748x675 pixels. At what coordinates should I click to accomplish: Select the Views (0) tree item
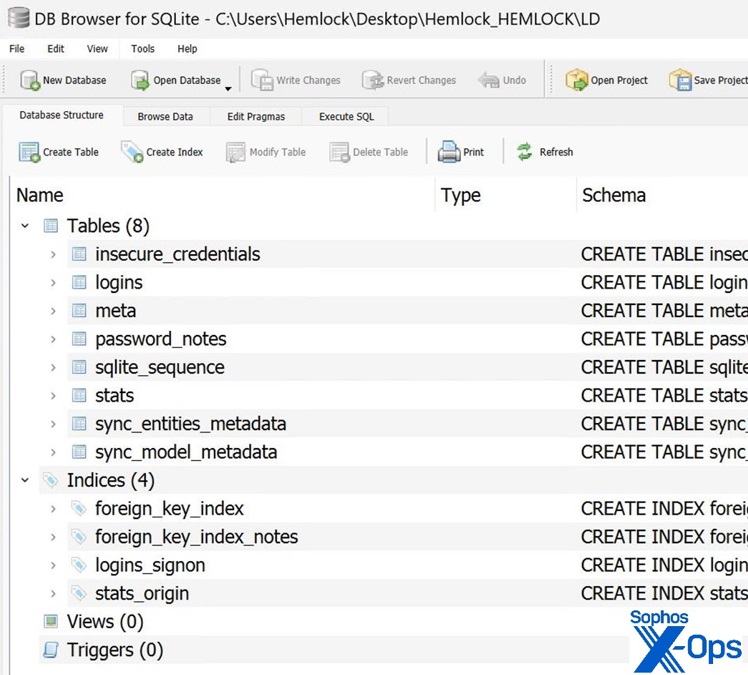105,622
